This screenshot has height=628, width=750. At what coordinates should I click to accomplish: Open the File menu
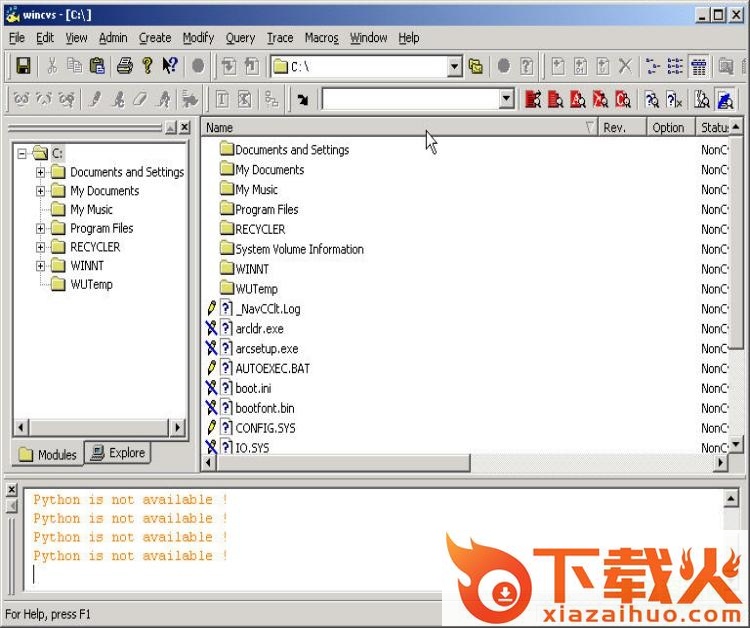[x=17, y=38]
